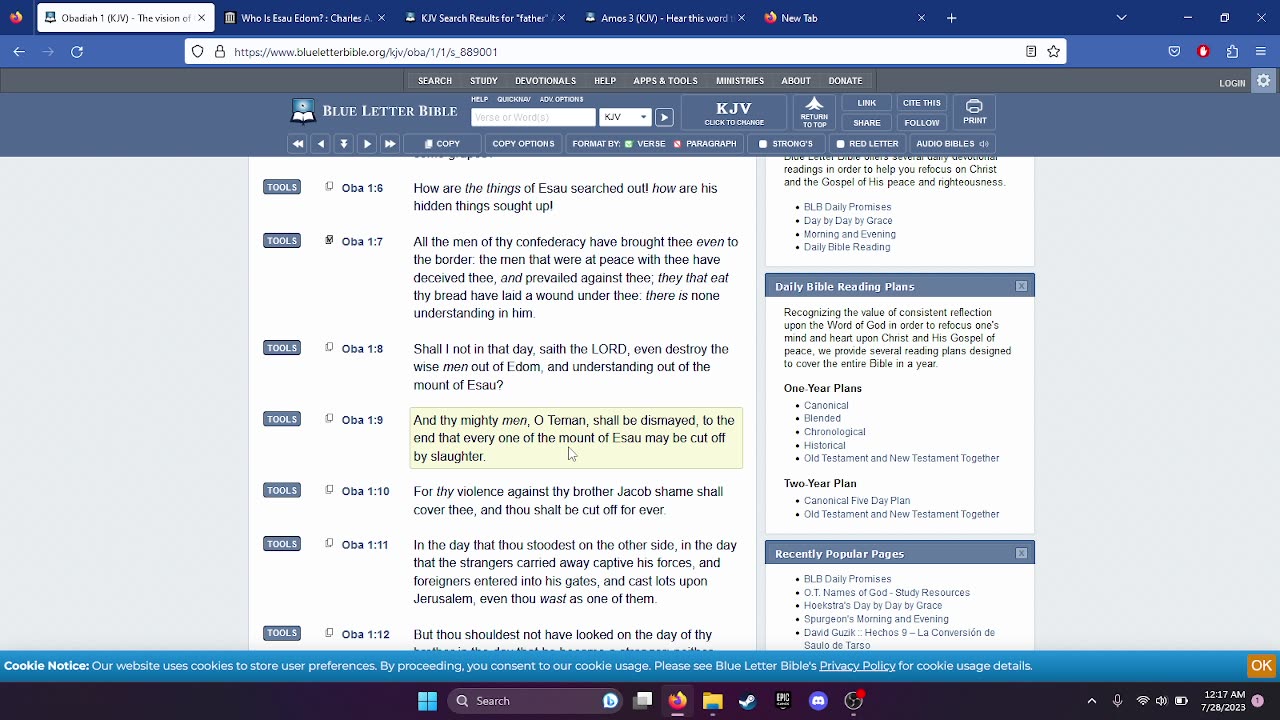Click the COPY OPTIONS button

(x=523, y=144)
